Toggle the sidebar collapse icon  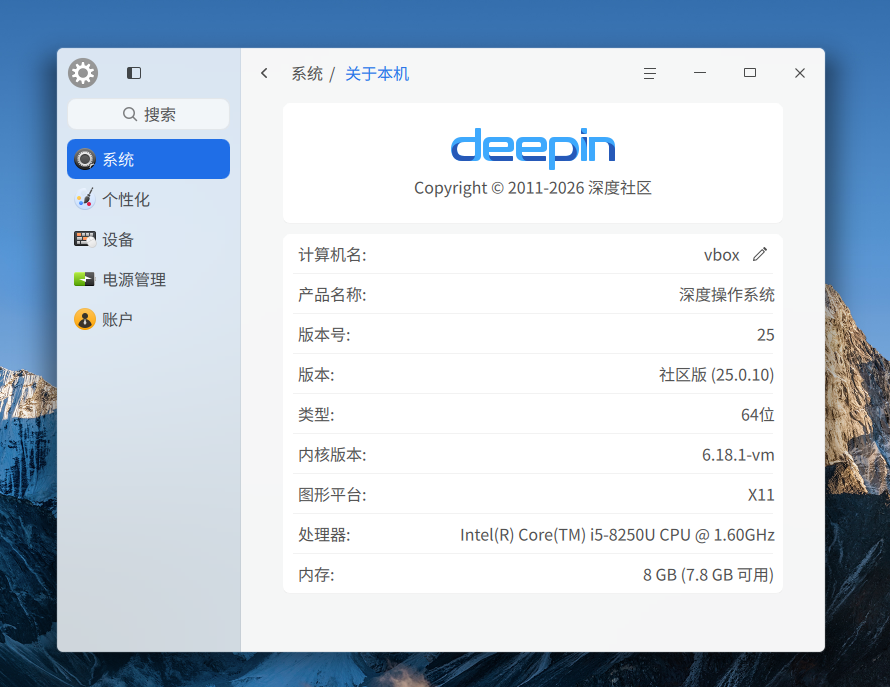[134, 73]
